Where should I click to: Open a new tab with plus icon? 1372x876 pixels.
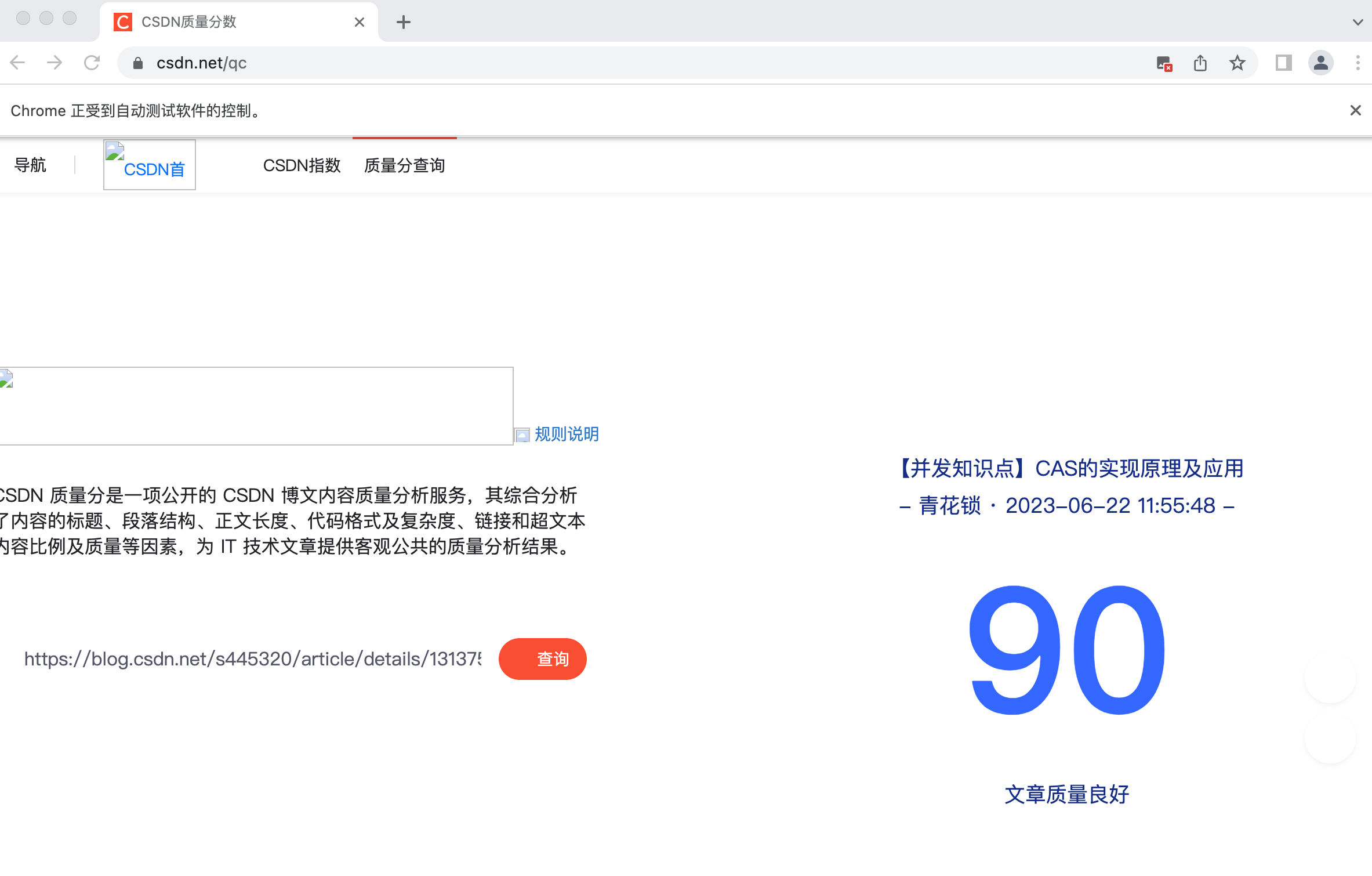pyautogui.click(x=404, y=22)
